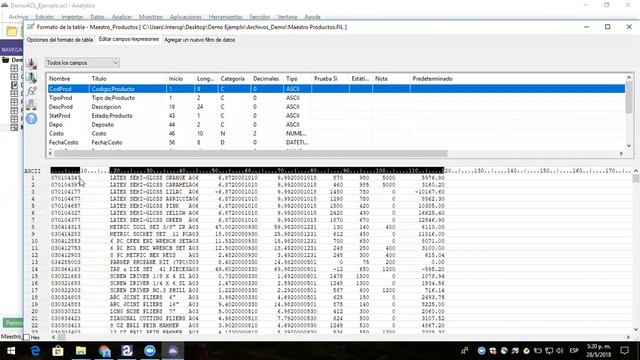This screenshot has height=360, width=640.
Task: Click the Categoría column header
Action: pyautogui.click(x=233, y=79)
